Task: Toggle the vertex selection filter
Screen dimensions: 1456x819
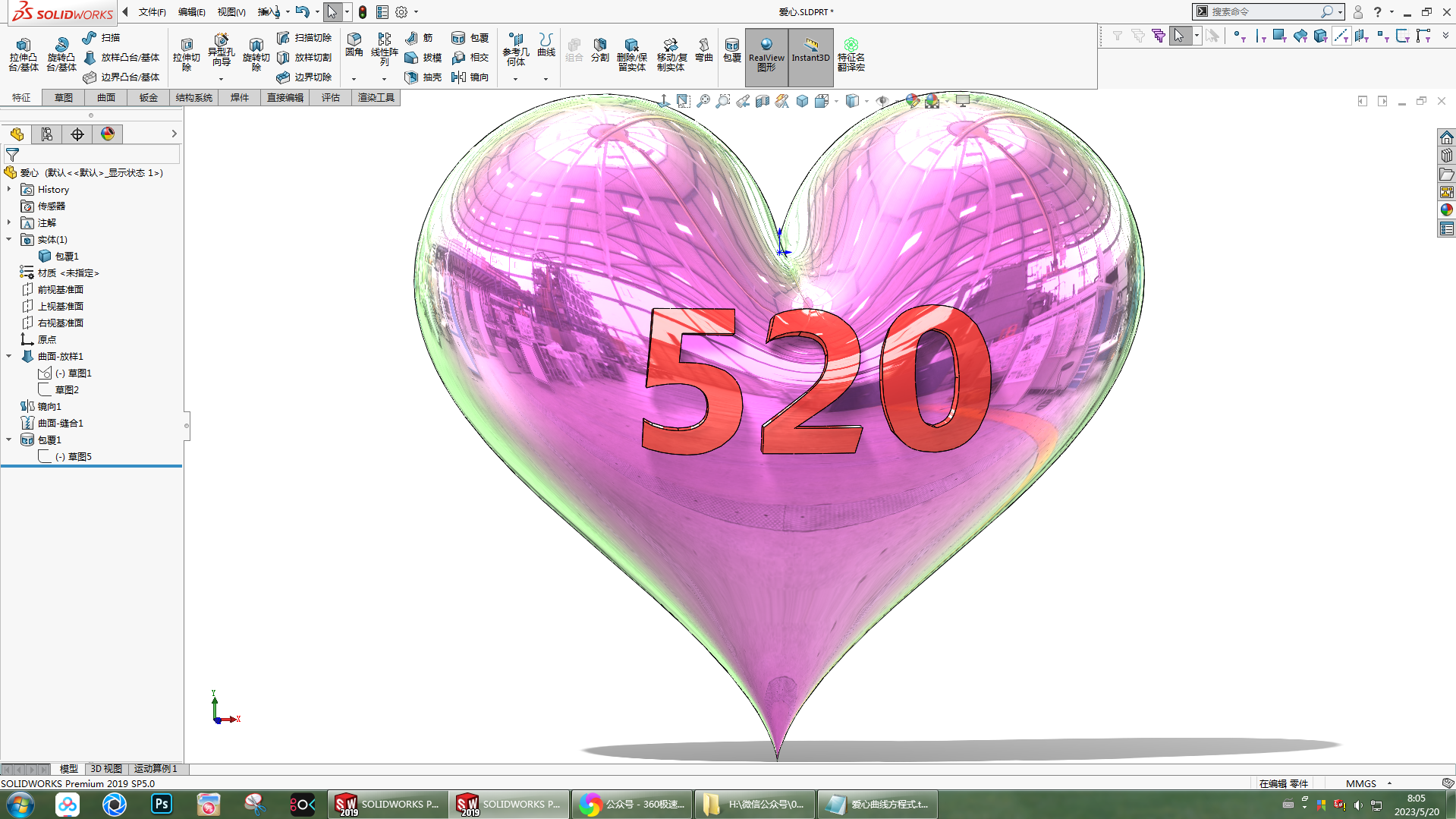Action: 1238,36
